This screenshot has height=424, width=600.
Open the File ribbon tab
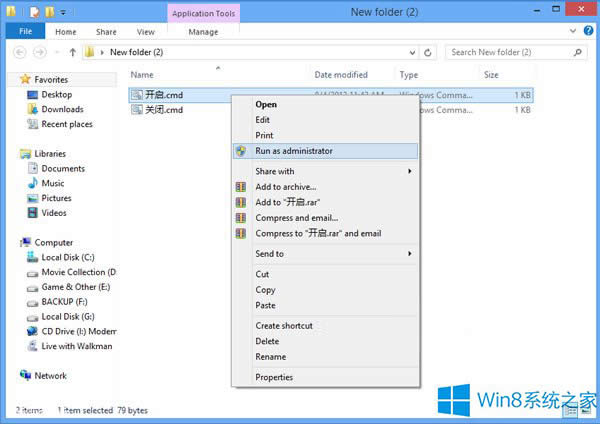tap(23, 32)
